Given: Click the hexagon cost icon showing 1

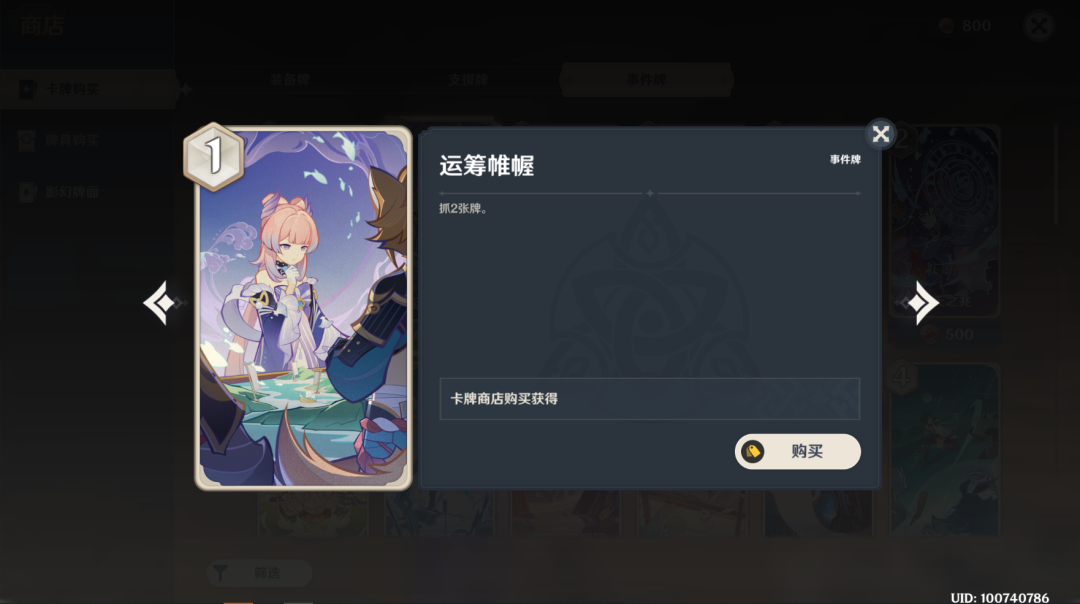Looking at the screenshot, I should tap(214, 156).
